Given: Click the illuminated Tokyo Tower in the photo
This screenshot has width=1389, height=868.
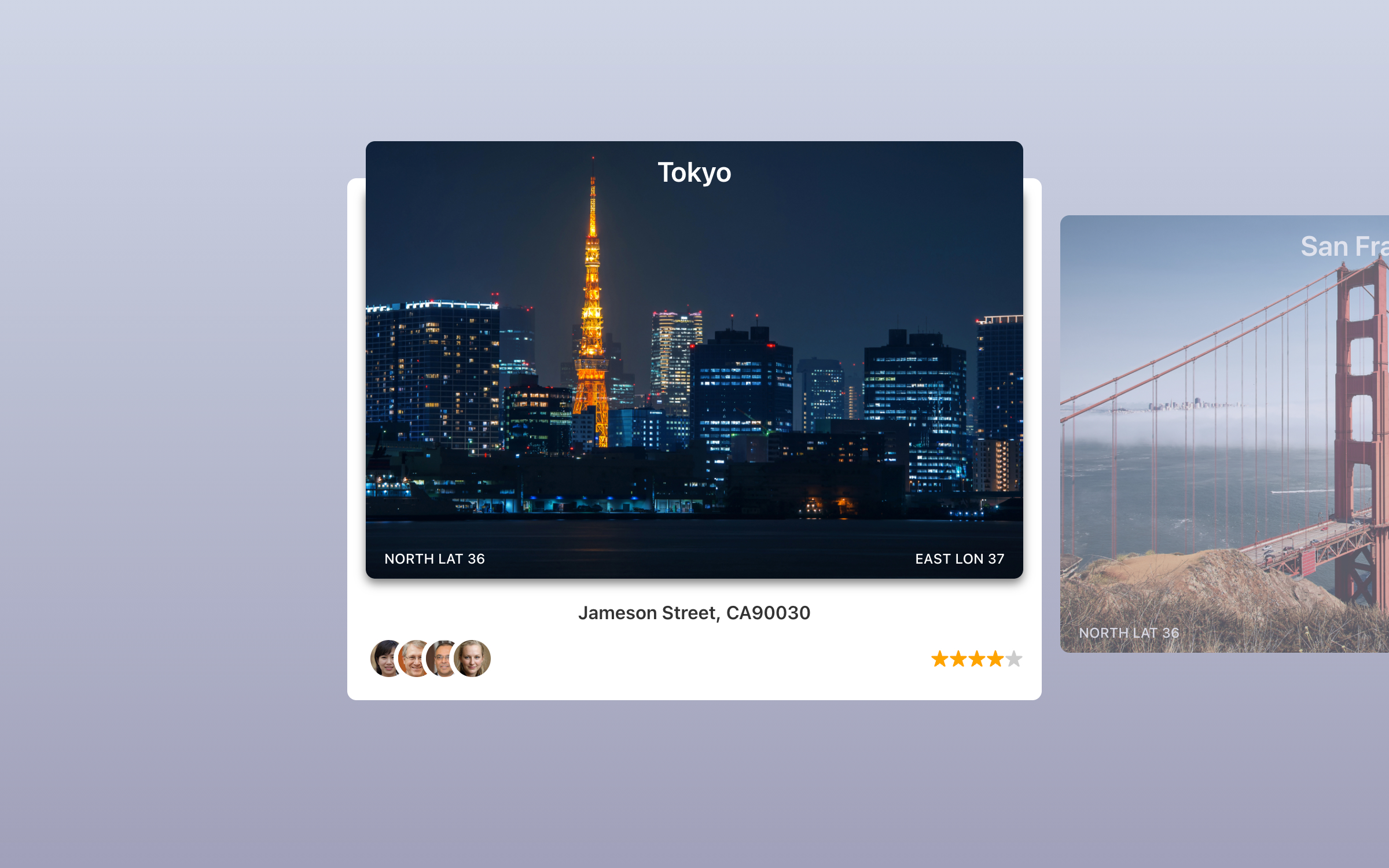Looking at the screenshot, I should pyautogui.click(x=592, y=324).
